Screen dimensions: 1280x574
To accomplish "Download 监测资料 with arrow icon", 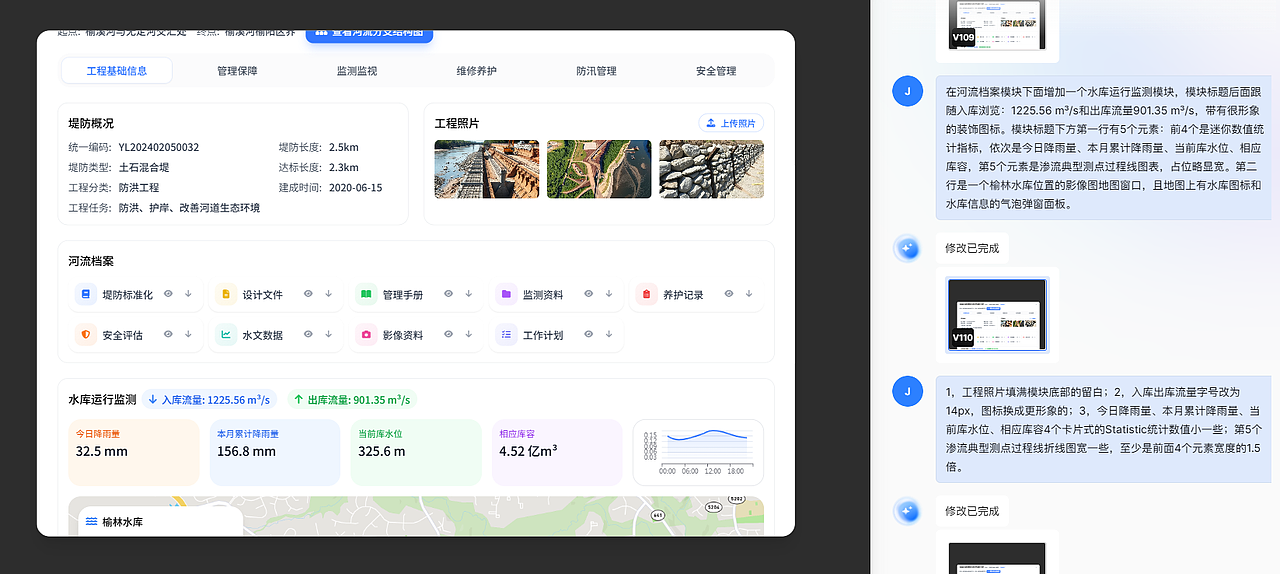I will [608, 294].
